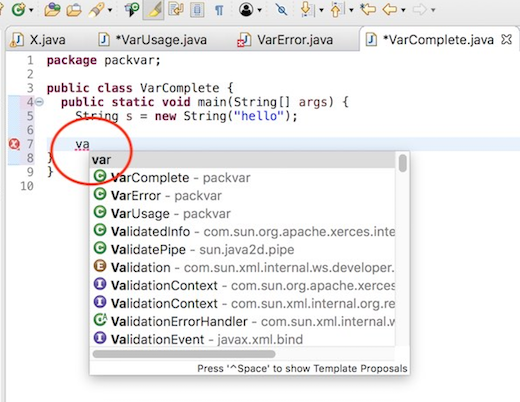Click the Next Annotation down-arrow icon
This screenshot has height=402, width=520.
[x=307, y=10]
